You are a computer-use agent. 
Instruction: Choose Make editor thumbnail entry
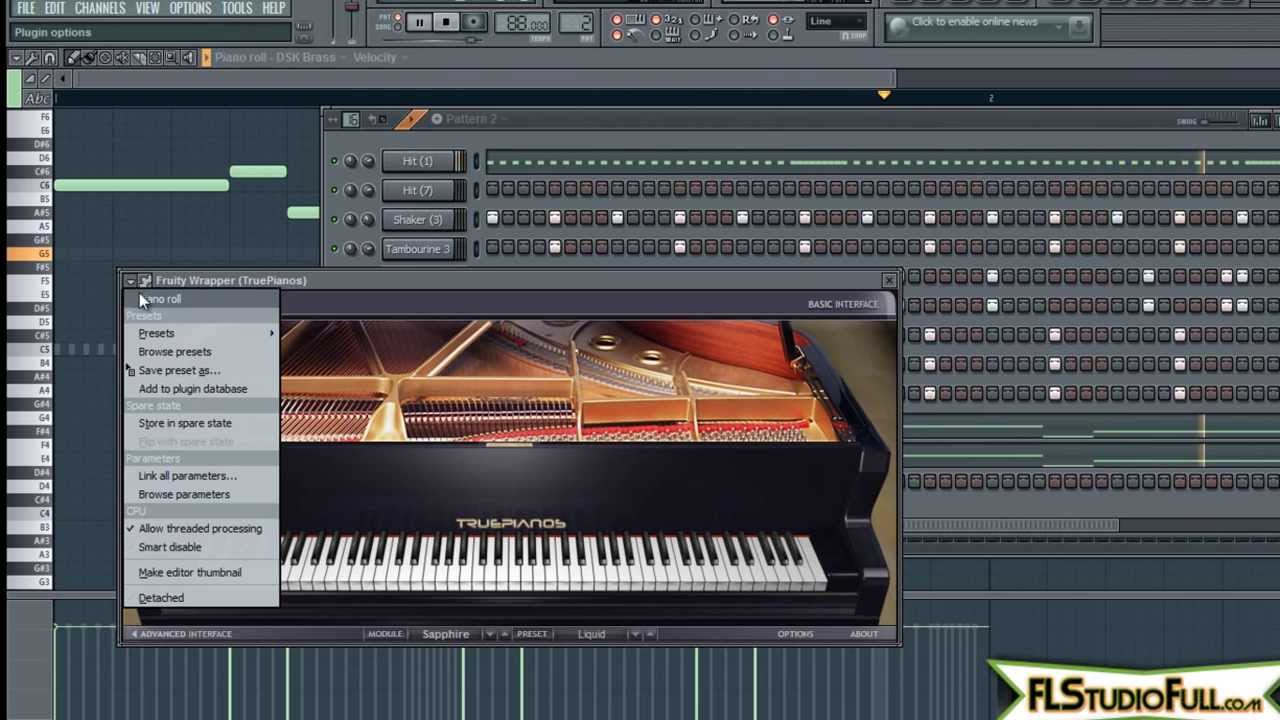pyautogui.click(x=190, y=573)
